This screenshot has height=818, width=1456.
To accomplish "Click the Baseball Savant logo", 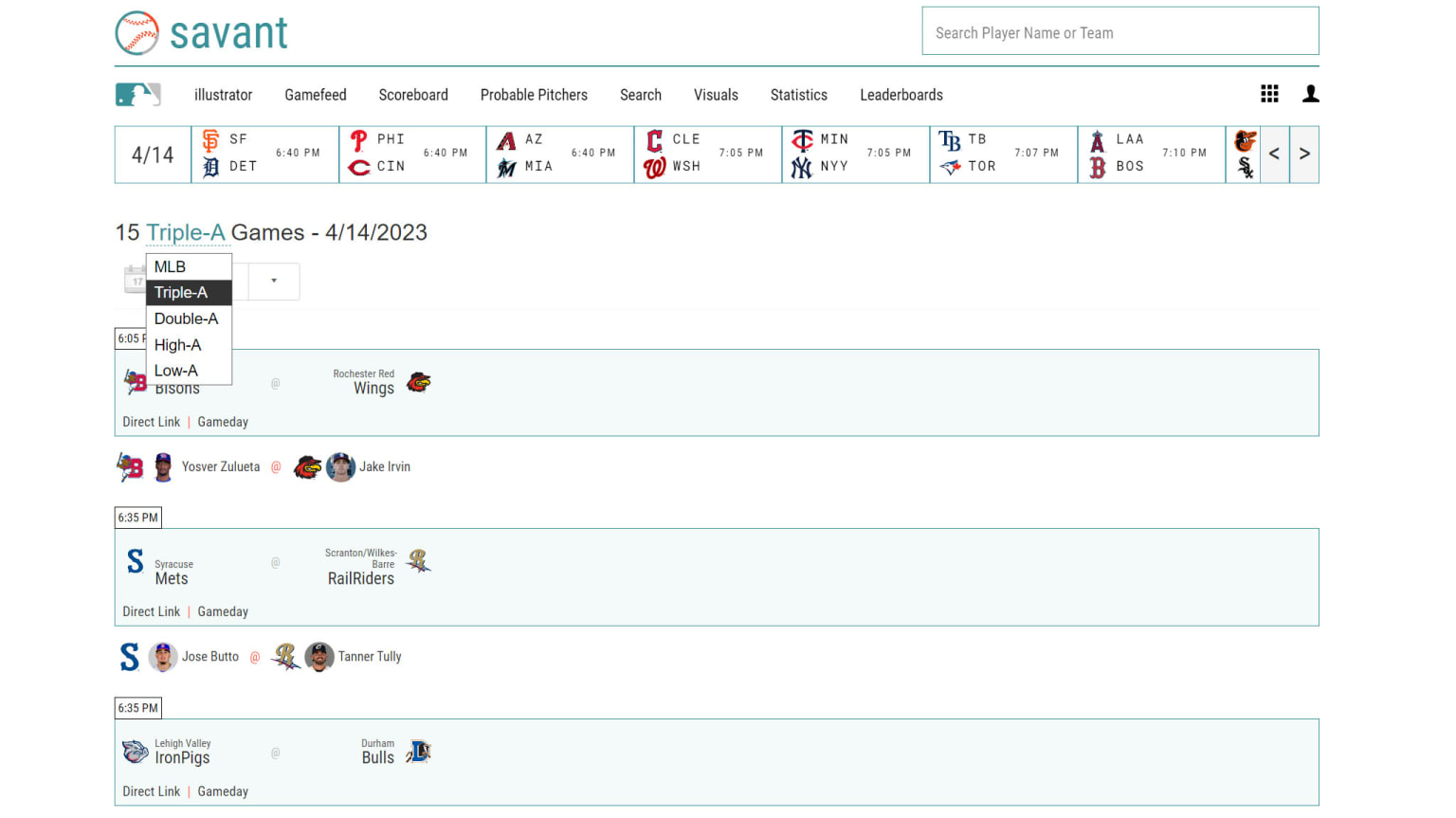I will tap(201, 33).
